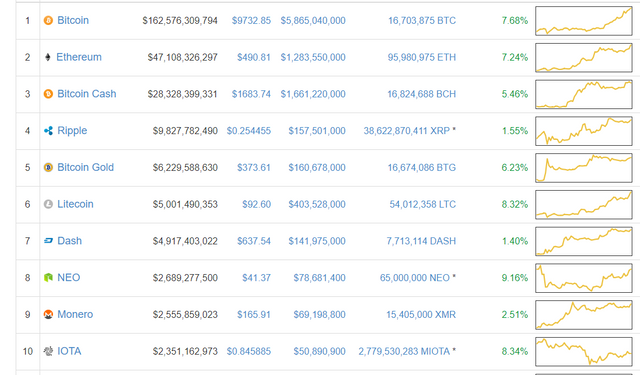Open the Bitcoin coin page link
This screenshot has height=375, width=640.
point(73,20)
